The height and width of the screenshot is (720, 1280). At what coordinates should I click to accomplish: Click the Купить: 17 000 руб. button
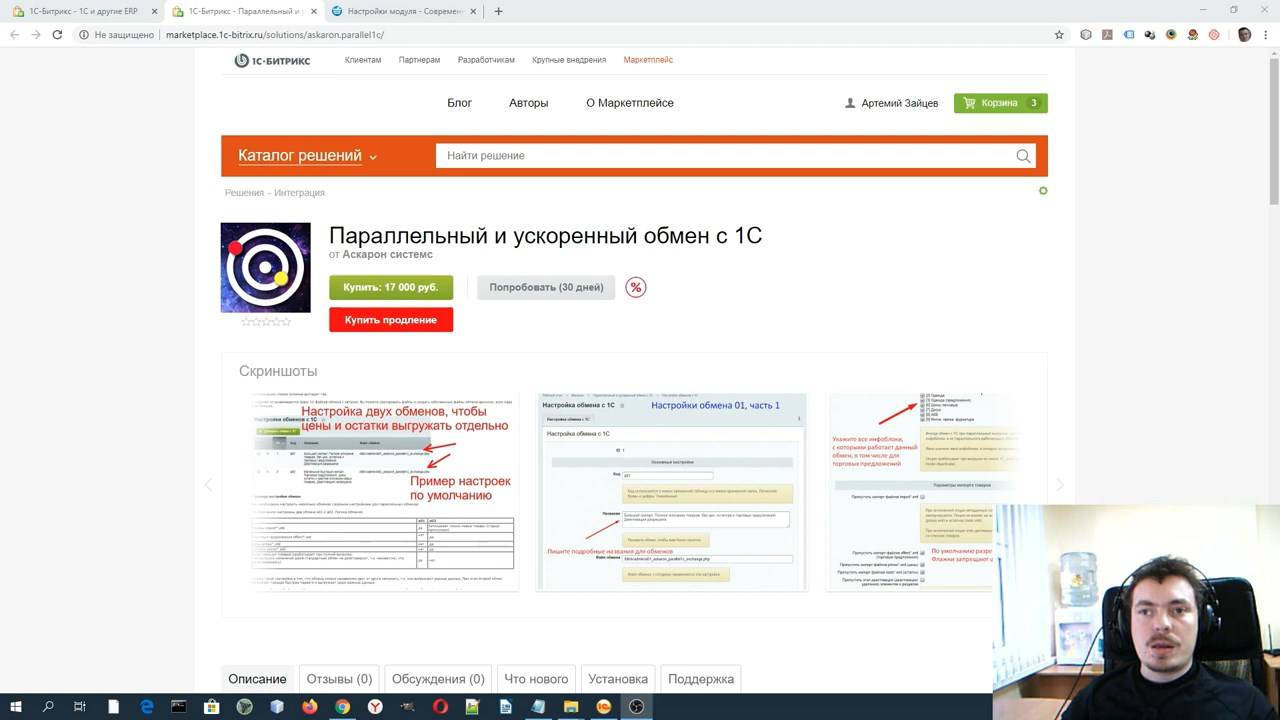391,287
